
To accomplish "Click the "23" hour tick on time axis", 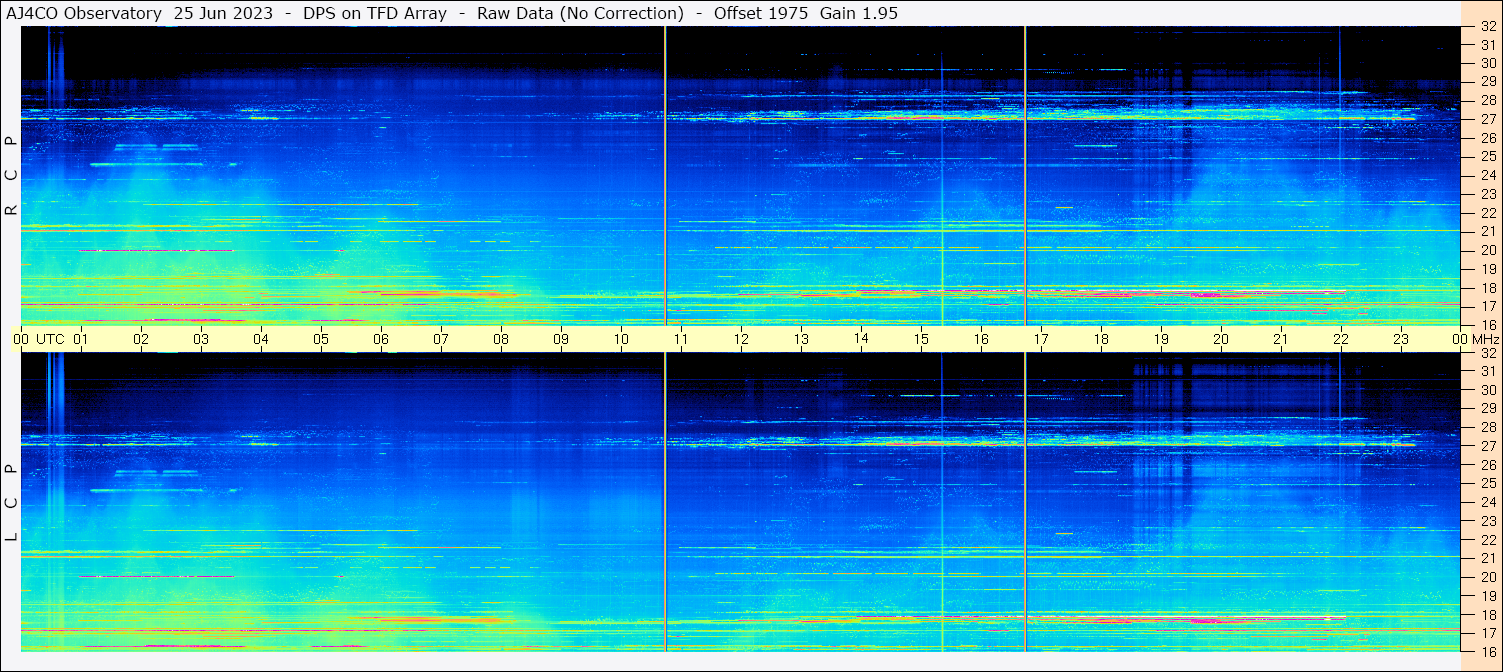I will 1401,339.
